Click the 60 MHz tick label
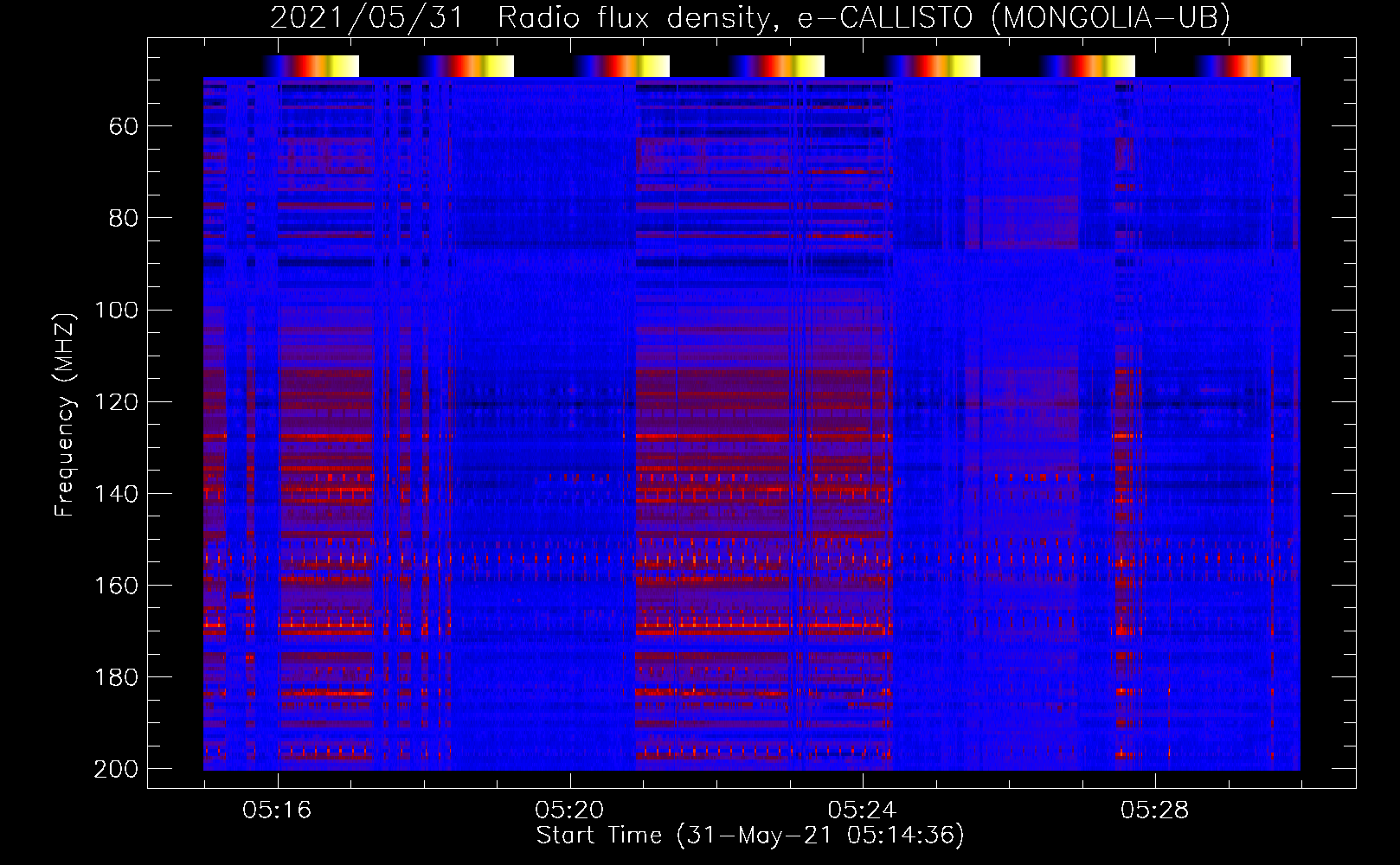 pyautogui.click(x=124, y=127)
